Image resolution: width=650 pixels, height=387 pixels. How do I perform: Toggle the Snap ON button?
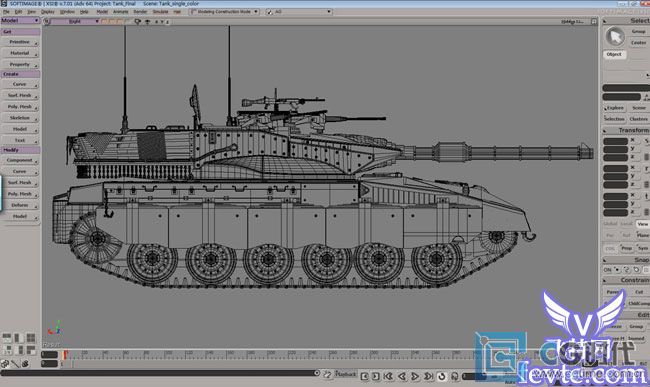point(608,270)
